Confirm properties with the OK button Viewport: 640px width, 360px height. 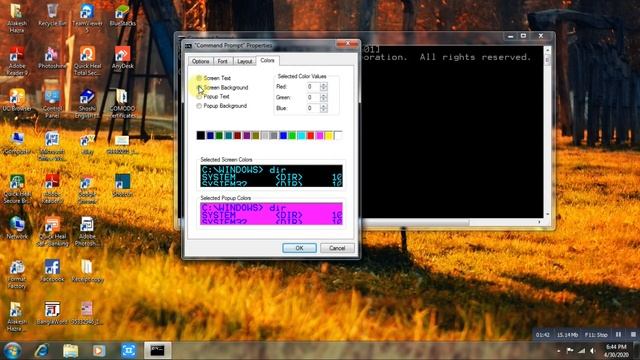299,248
